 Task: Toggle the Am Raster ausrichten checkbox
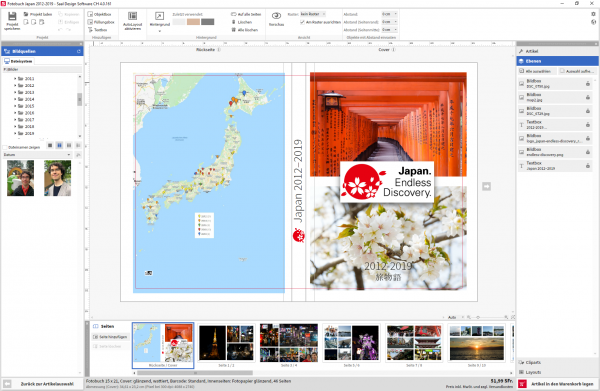(302, 22)
